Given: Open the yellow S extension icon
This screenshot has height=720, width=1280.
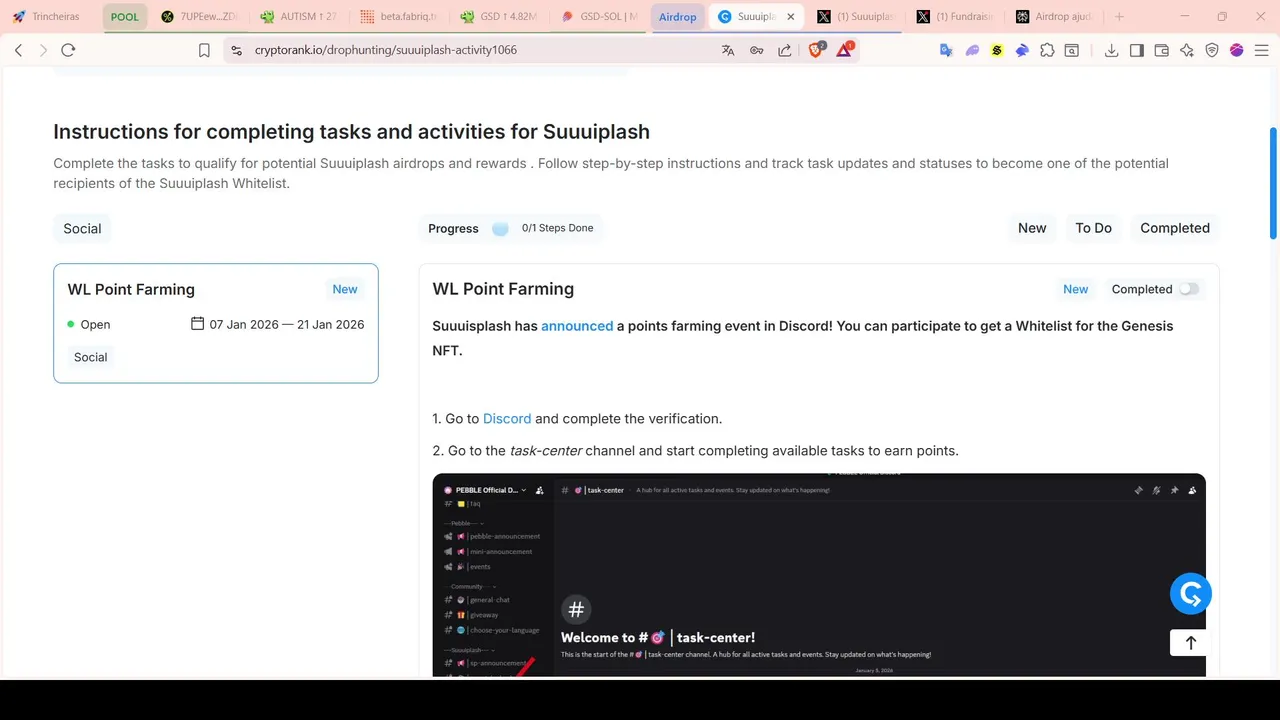Looking at the screenshot, I should 997,50.
